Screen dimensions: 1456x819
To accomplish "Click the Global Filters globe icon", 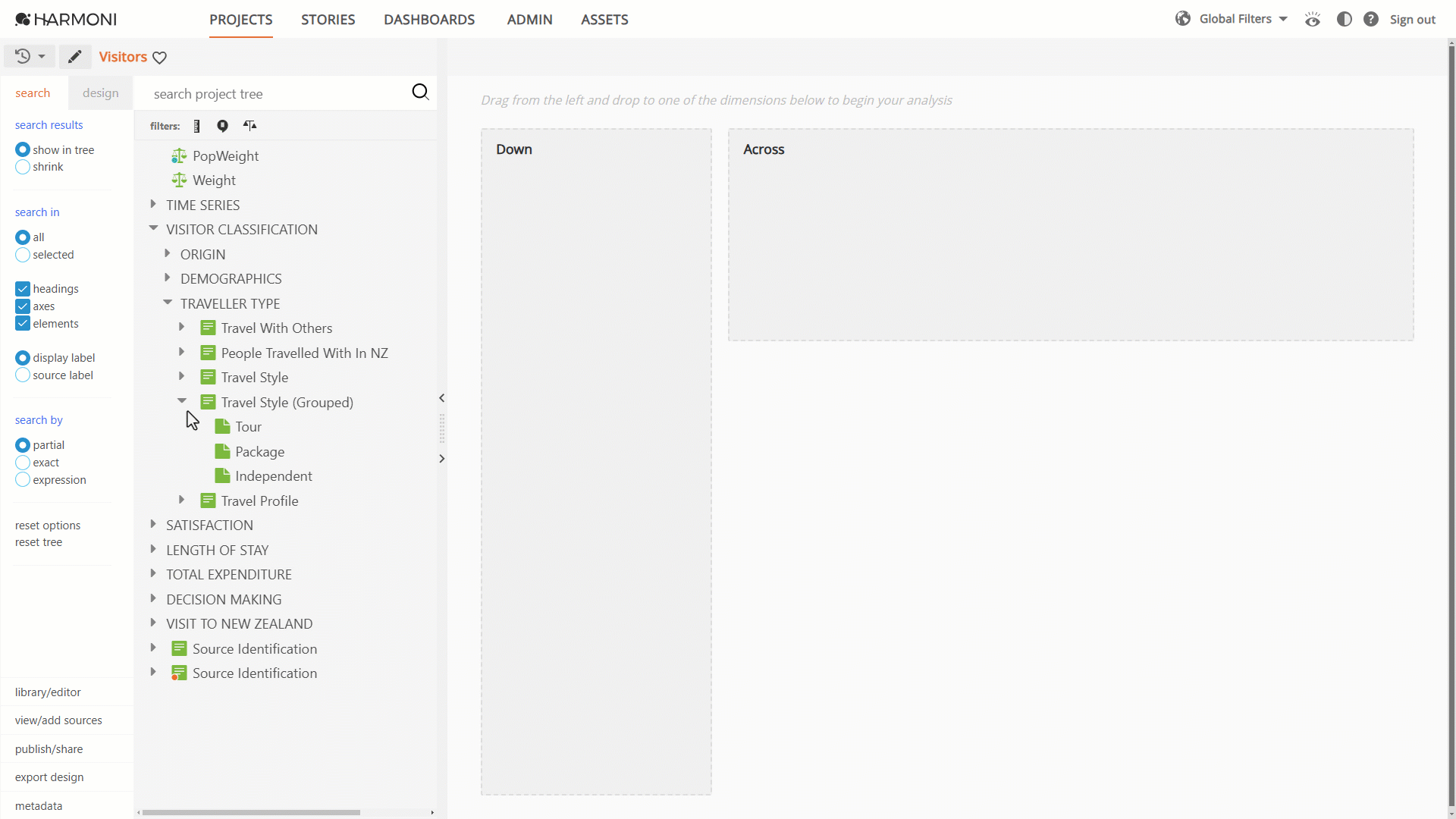I will coord(1182,19).
